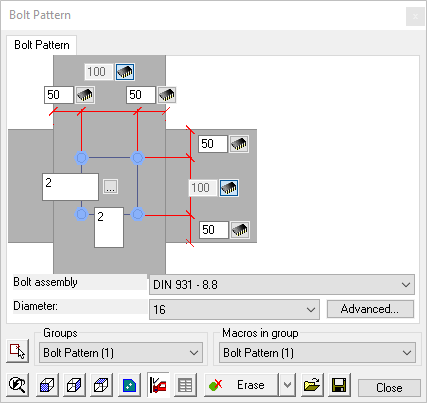Toggle the vertical 100 spacing chip button
The image size is (427, 403).
tap(229, 188)
